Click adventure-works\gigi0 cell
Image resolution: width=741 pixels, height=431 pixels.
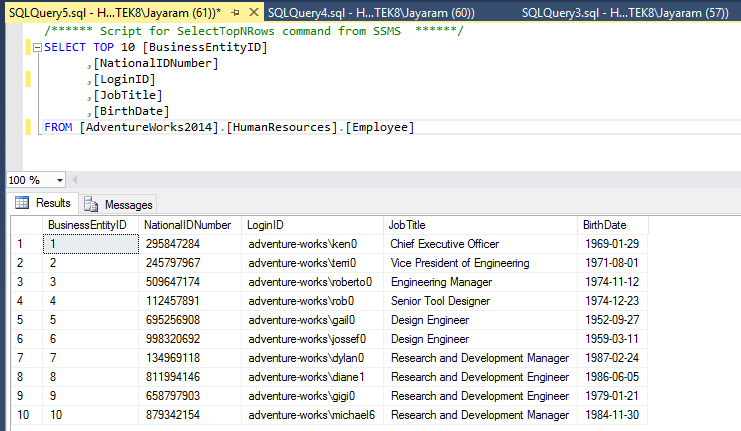pos(312,396)
